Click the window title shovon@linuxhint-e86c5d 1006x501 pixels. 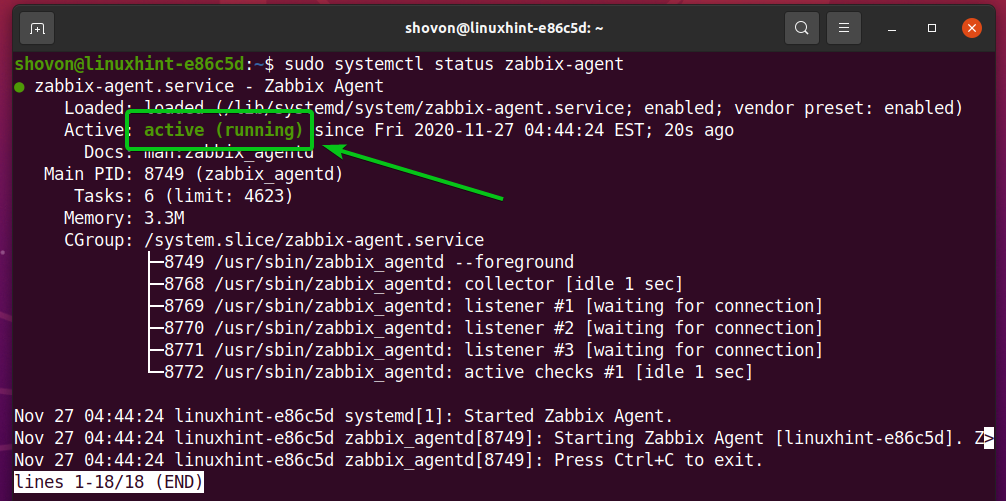pyautogui.click(x=502, y=28)
